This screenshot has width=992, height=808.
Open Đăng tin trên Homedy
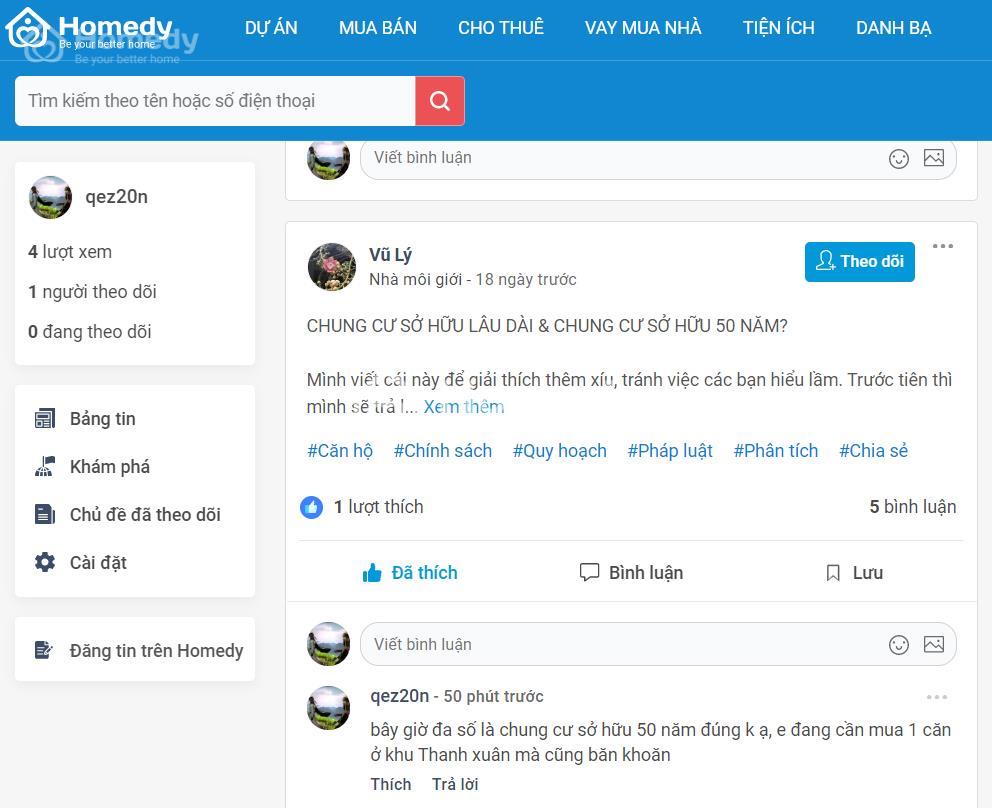point(139,650)
